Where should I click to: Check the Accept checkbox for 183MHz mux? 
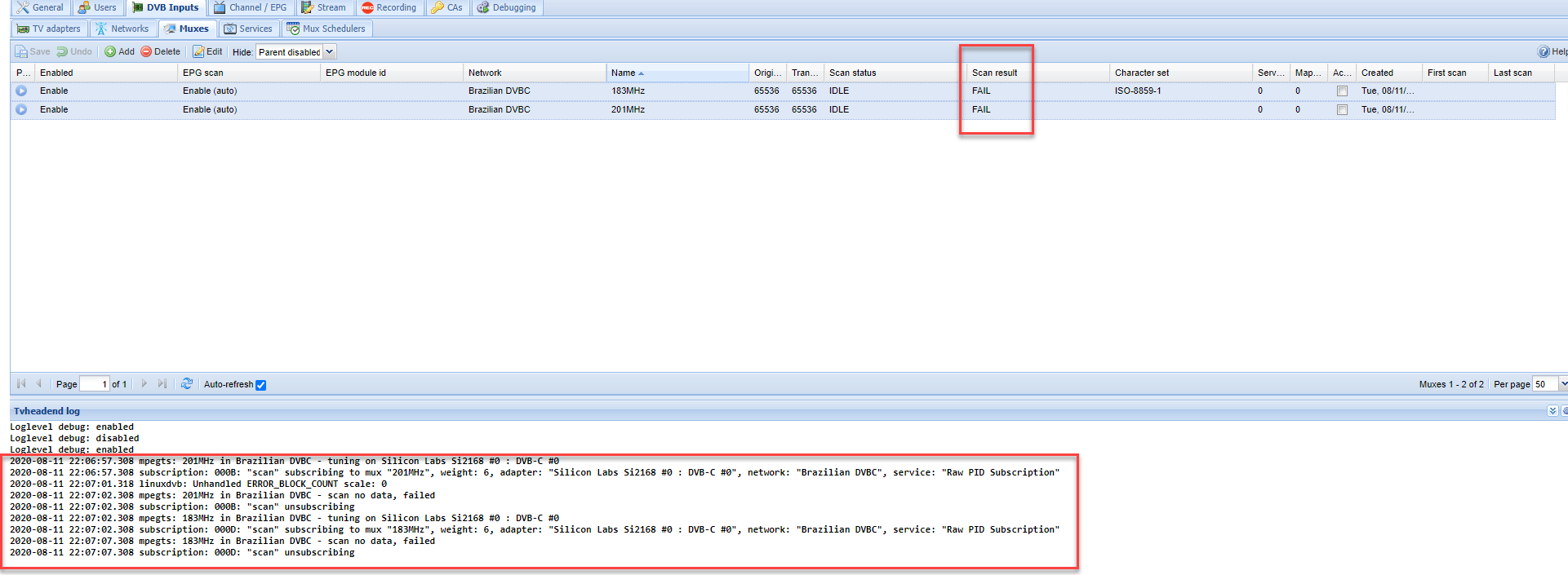1342,91
